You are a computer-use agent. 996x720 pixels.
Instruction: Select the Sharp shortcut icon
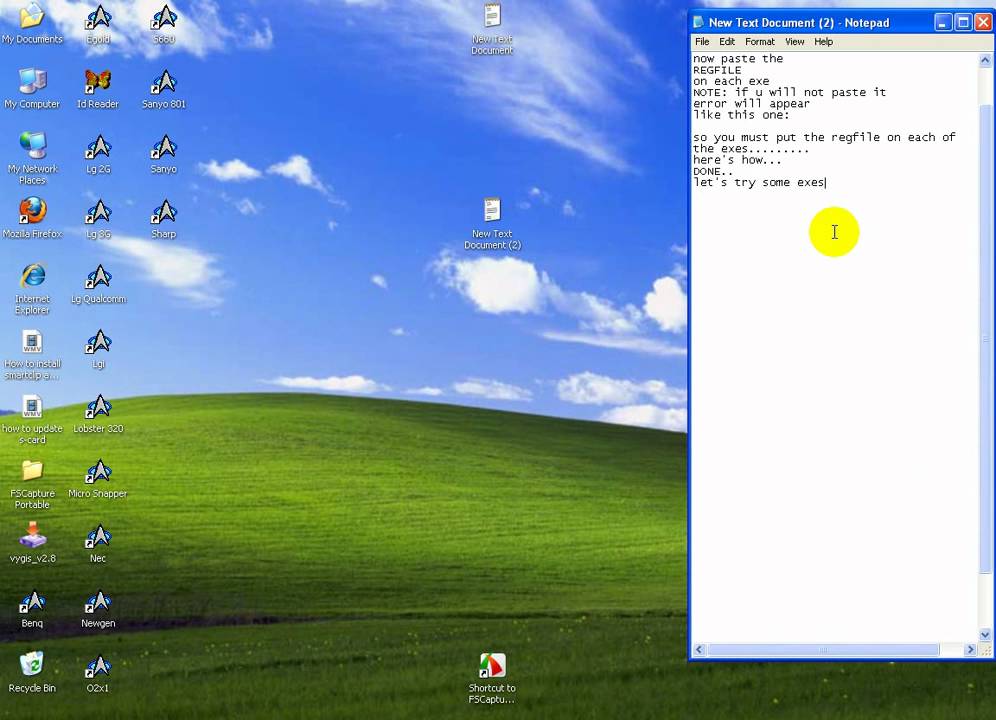(x=164, y=219)
